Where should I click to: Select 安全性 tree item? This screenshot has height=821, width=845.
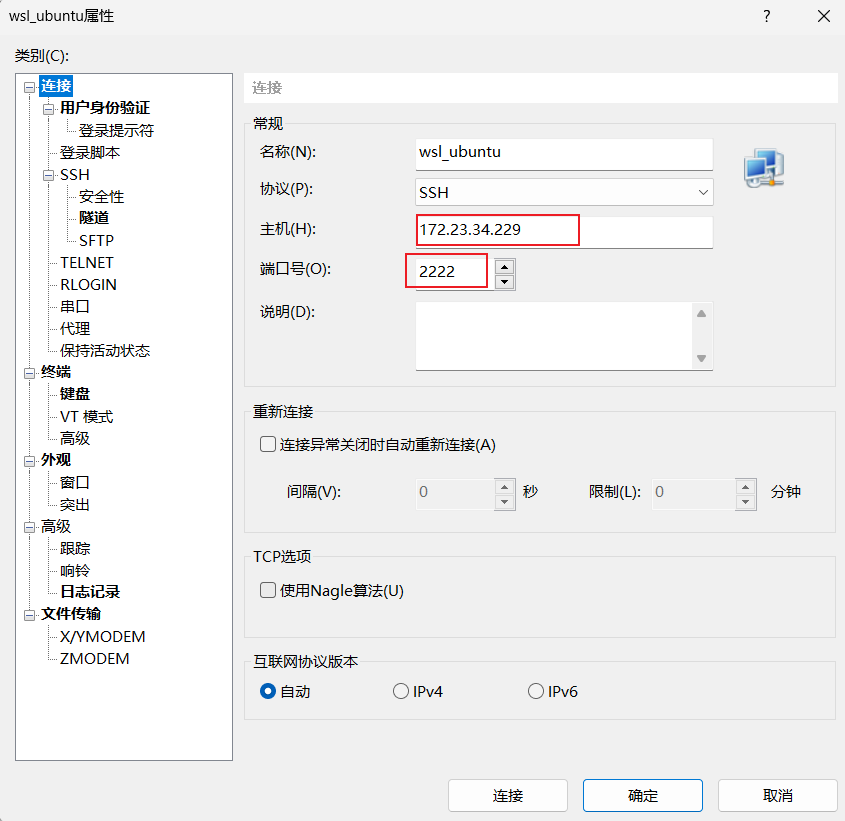click(101, 196)
